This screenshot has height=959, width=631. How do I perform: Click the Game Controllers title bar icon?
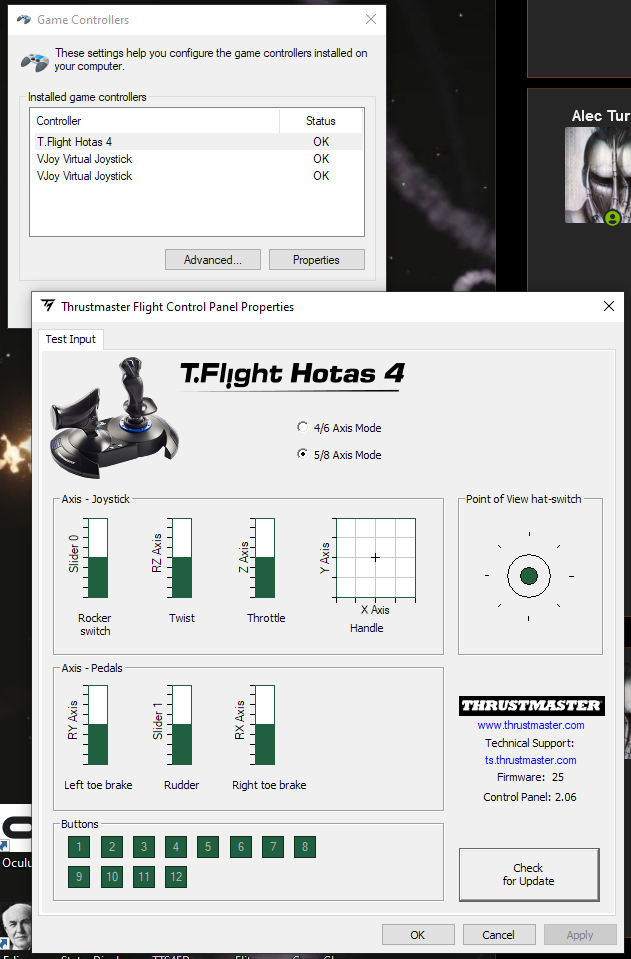24,20
